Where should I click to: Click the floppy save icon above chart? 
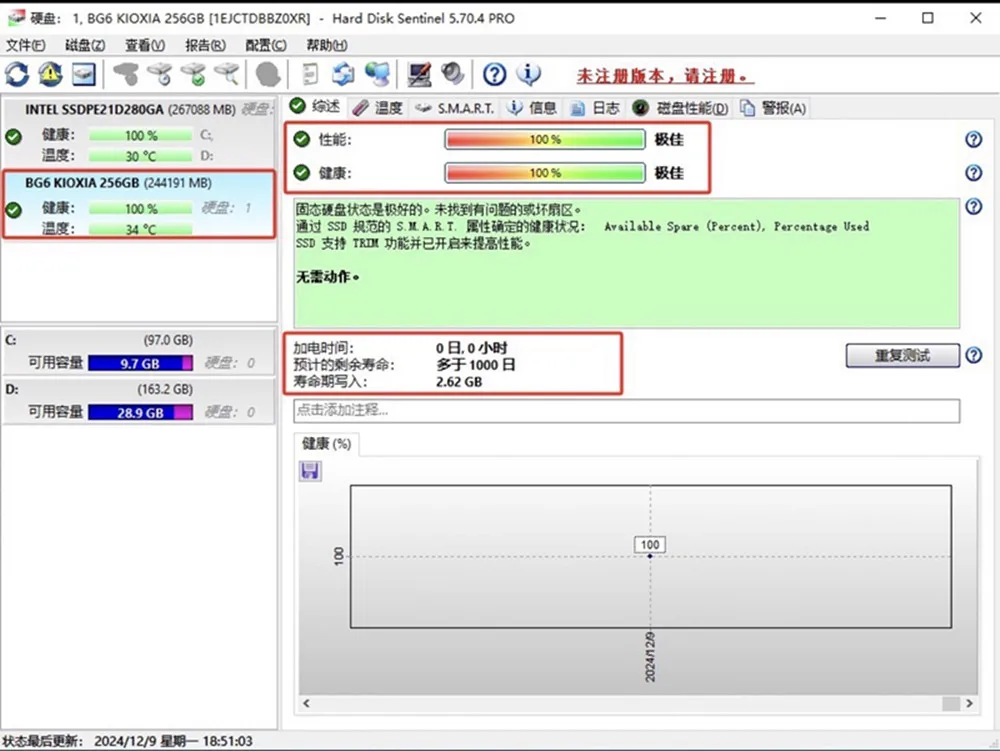pos(310,471)
